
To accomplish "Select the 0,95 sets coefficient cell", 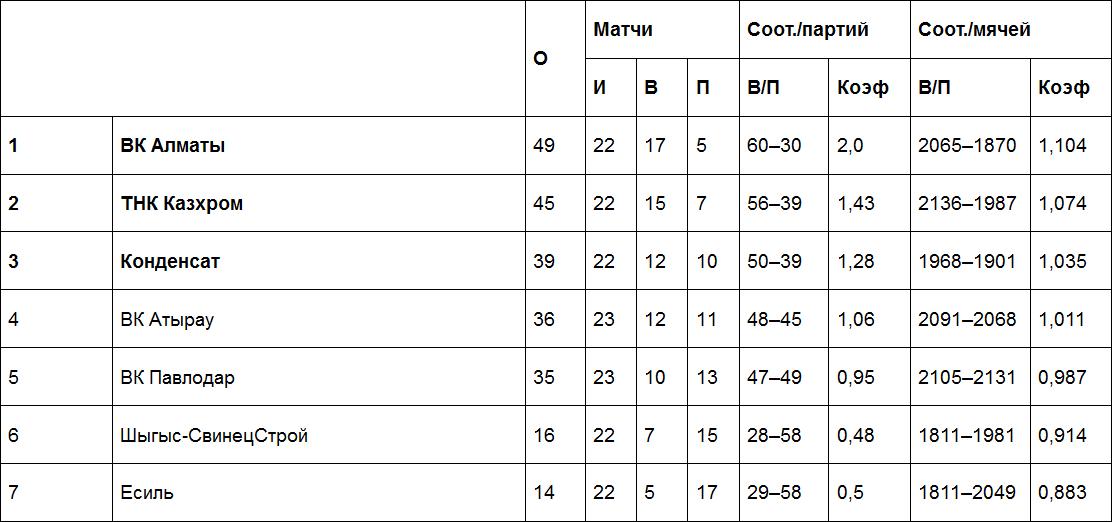I will pyautogui.click(x=855, y=377).
